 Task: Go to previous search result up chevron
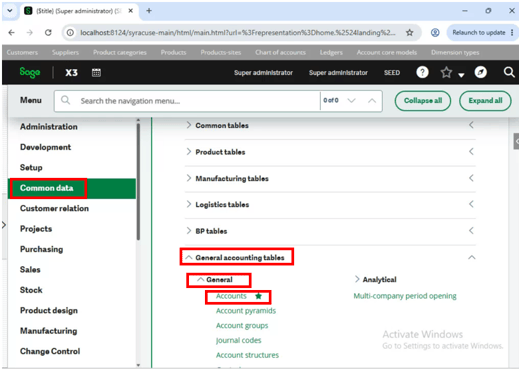[x=372, y=100]
